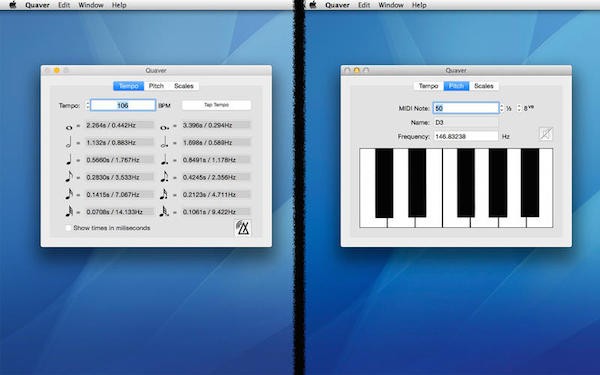The height and width of the screenshot is (375, 600).
Task: Open Help menu in right menu bar
Action: 419,5
